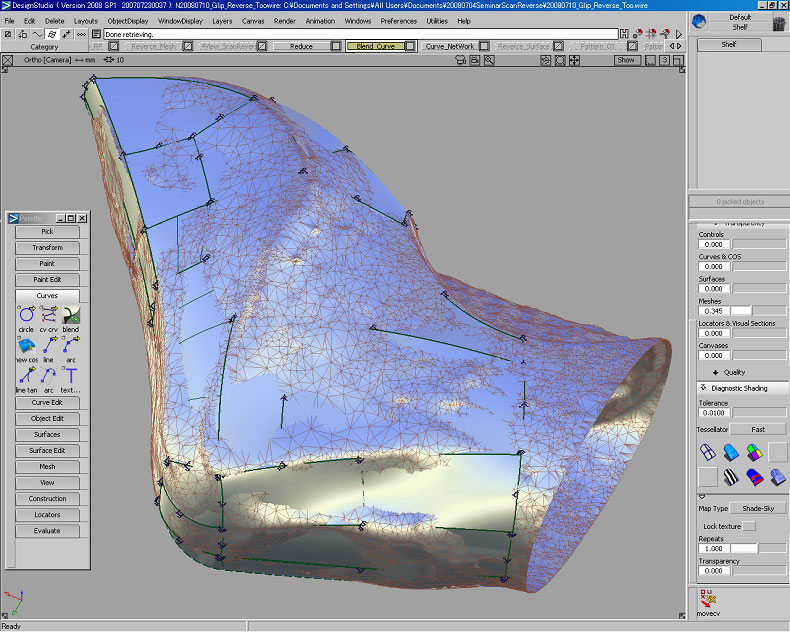Click the Fast Tessellator button
The height and width of the screenshot is (632, 790).
pos(757,429)
